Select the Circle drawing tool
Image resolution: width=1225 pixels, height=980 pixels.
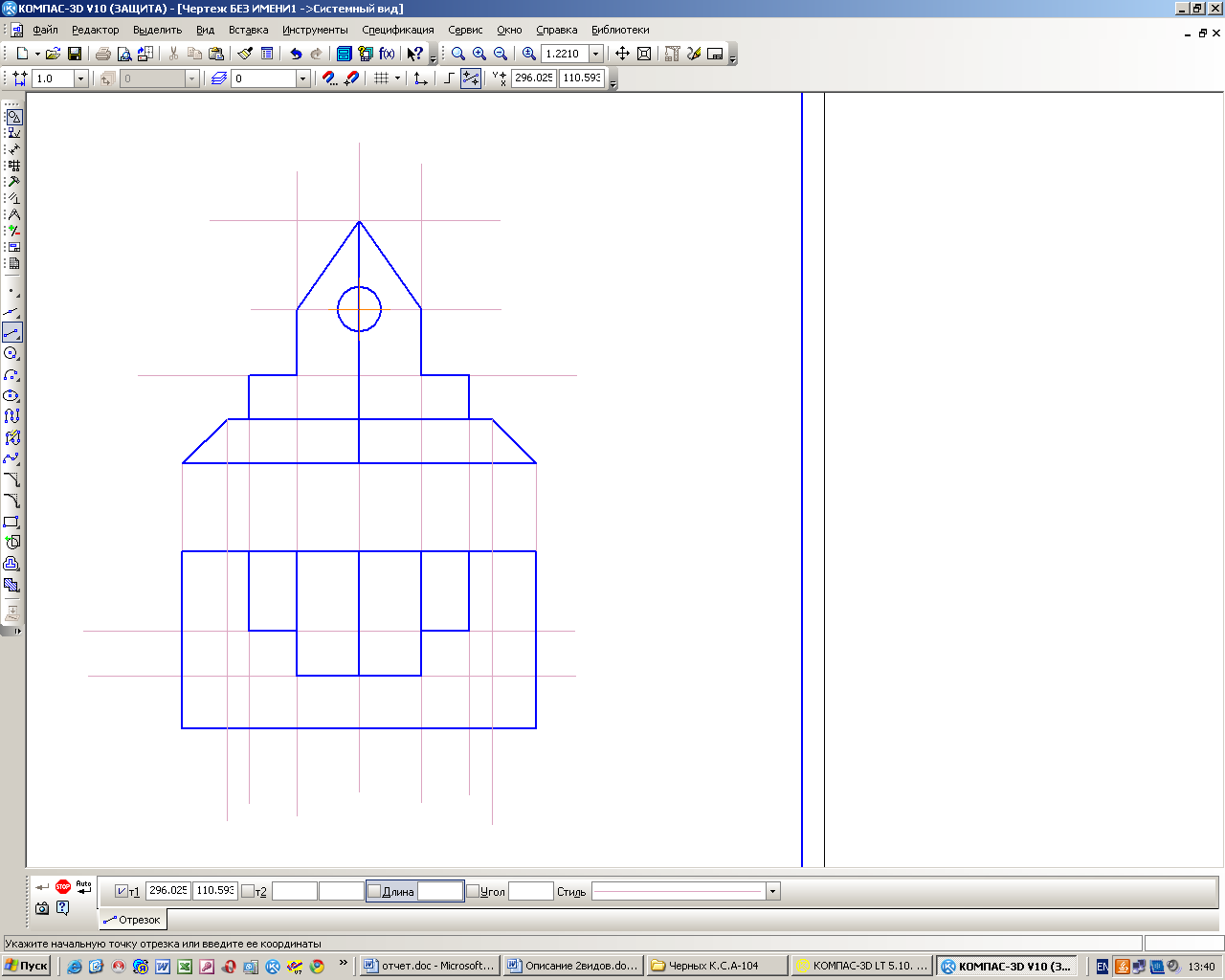click(x=11, y=354)
